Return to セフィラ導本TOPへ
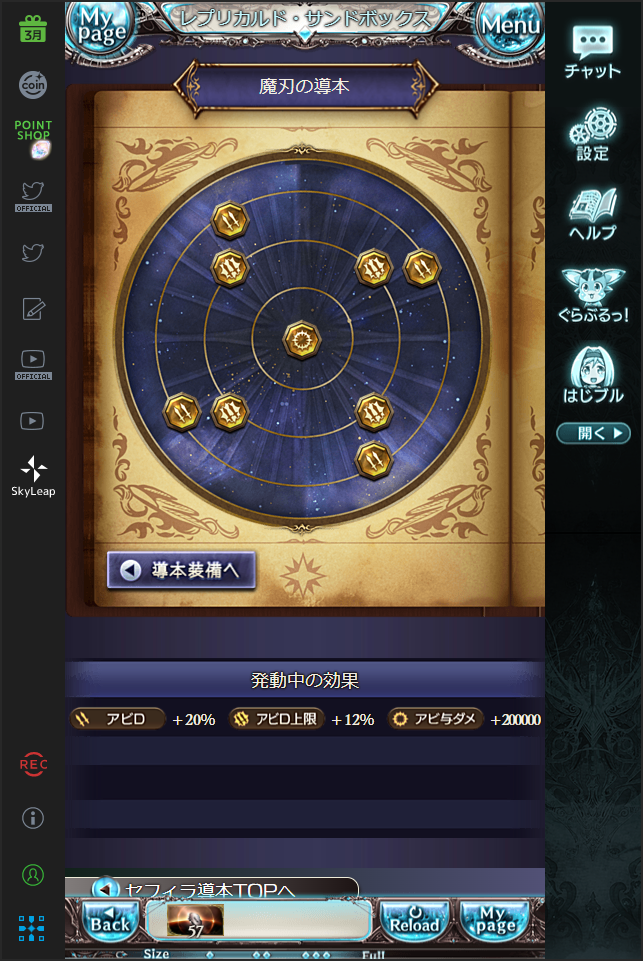Viewport: 643px width, 961px height. point(211,888)
